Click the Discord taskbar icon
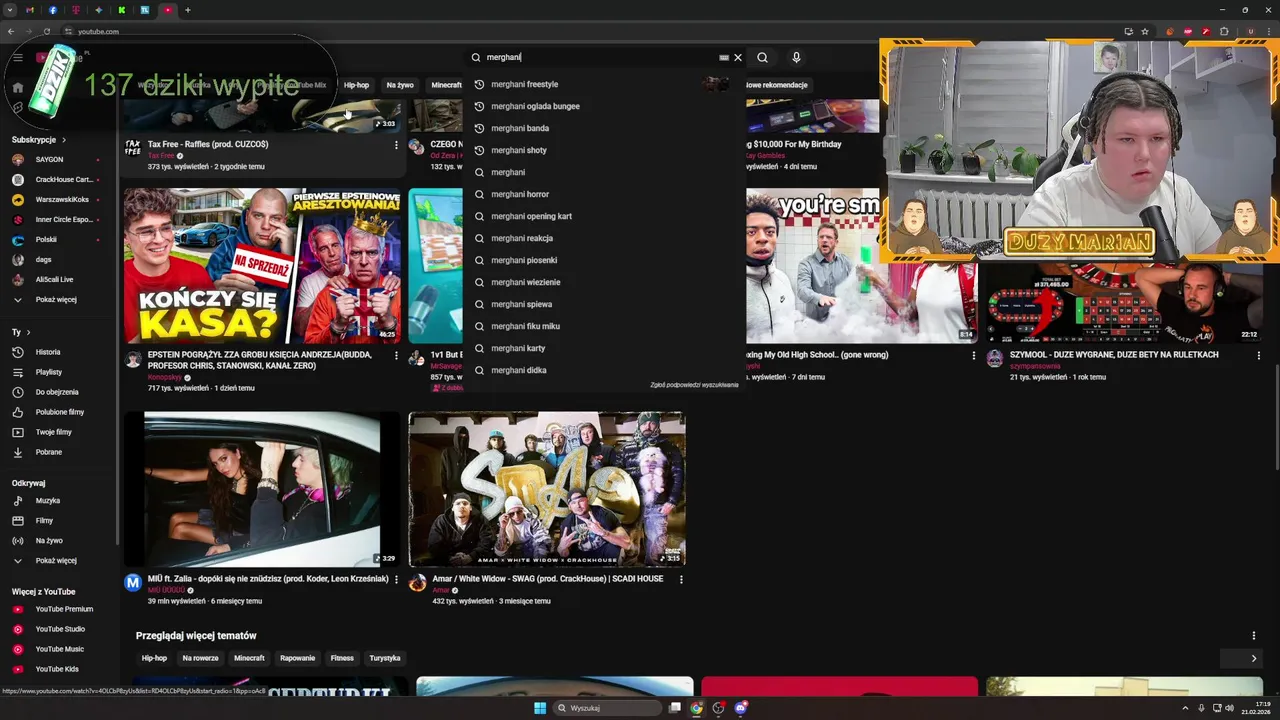1280x720 pixels. tap(741, 708)
